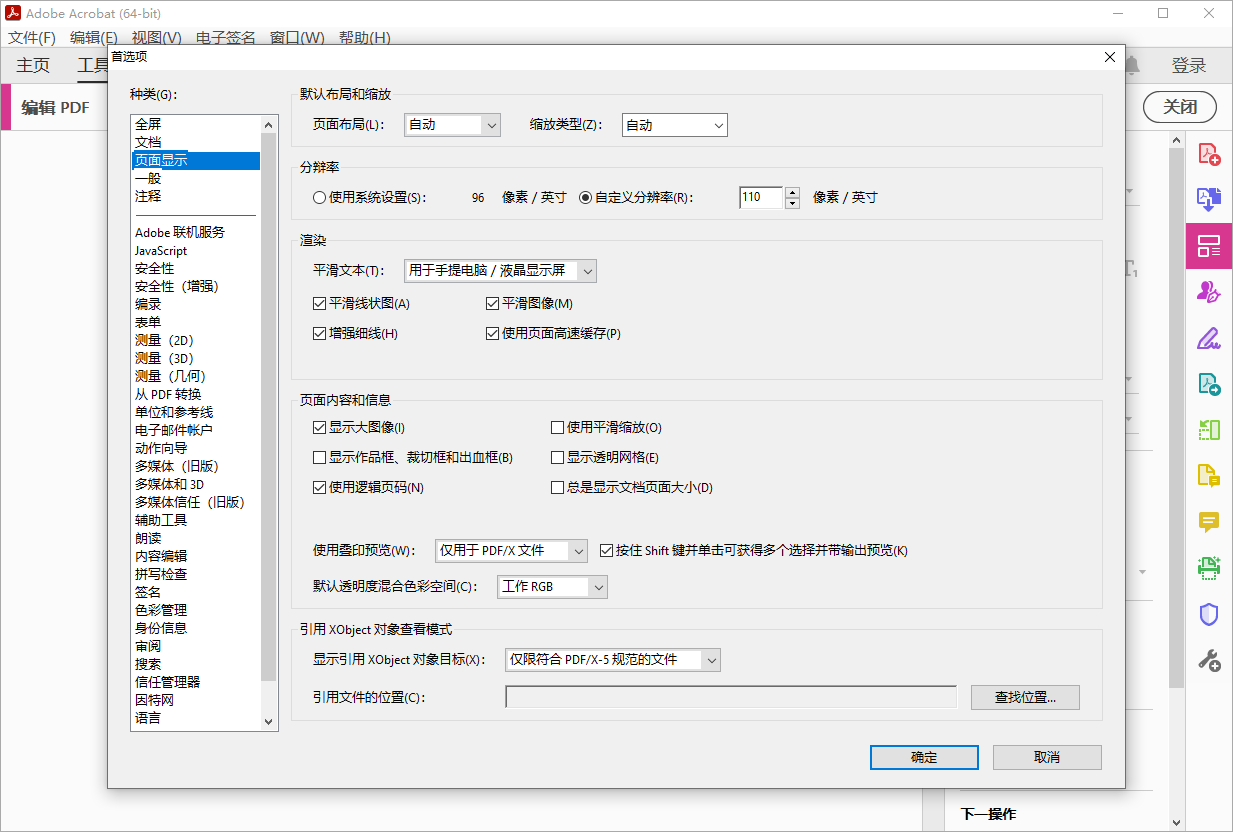
Task: Open the Protect shield tool
Action: 1208,613
